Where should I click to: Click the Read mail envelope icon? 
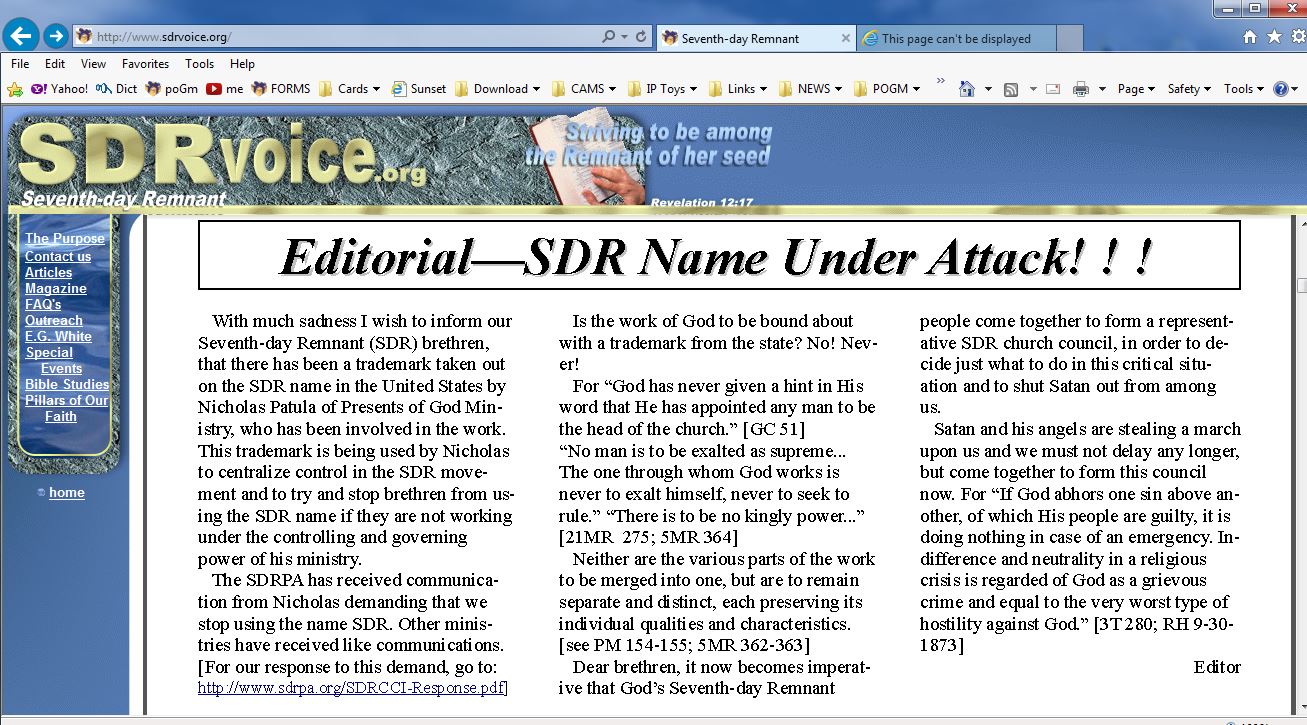(x=1053, y=89)
